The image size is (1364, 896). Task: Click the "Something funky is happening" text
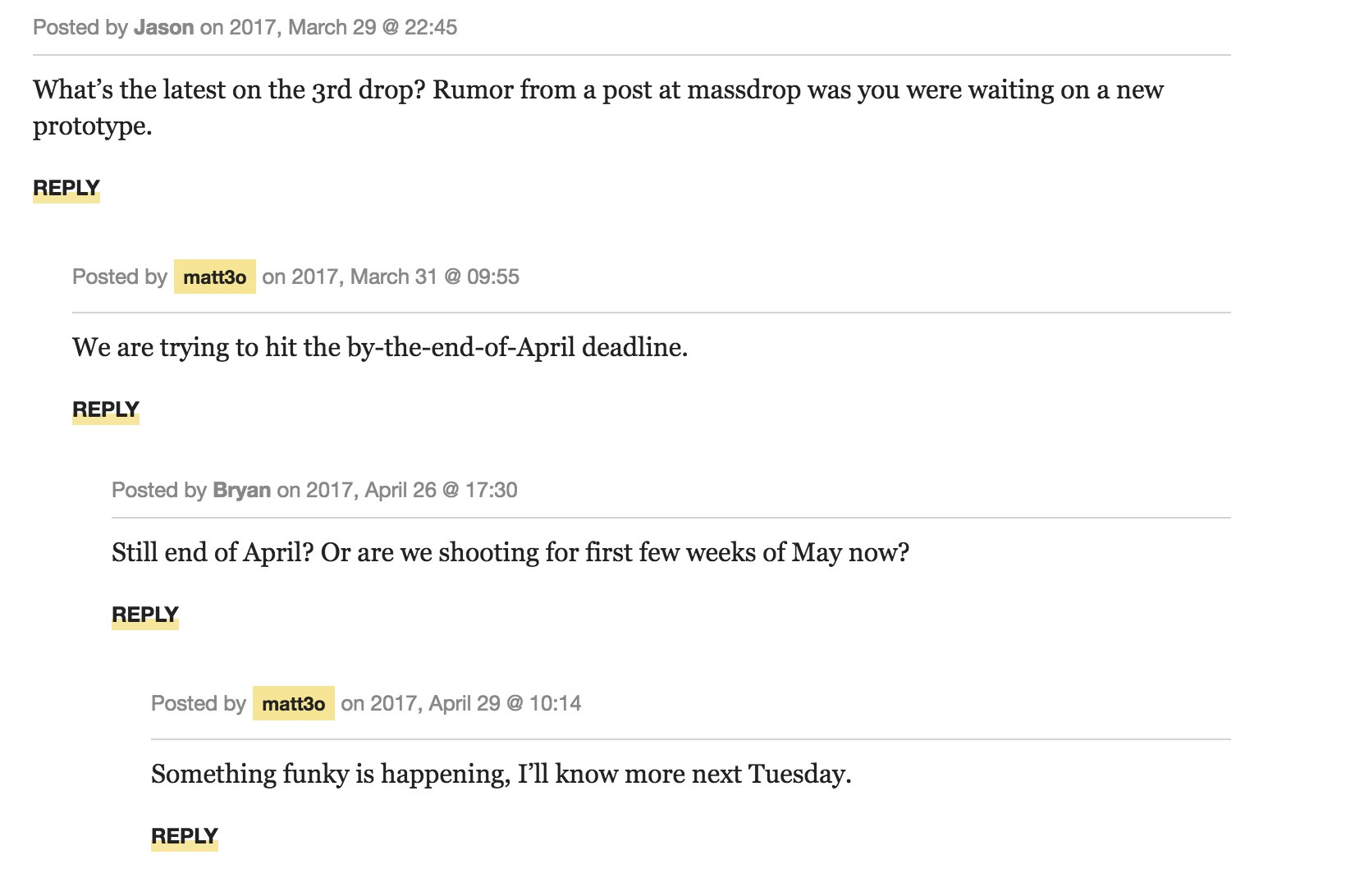click(330, 774)
